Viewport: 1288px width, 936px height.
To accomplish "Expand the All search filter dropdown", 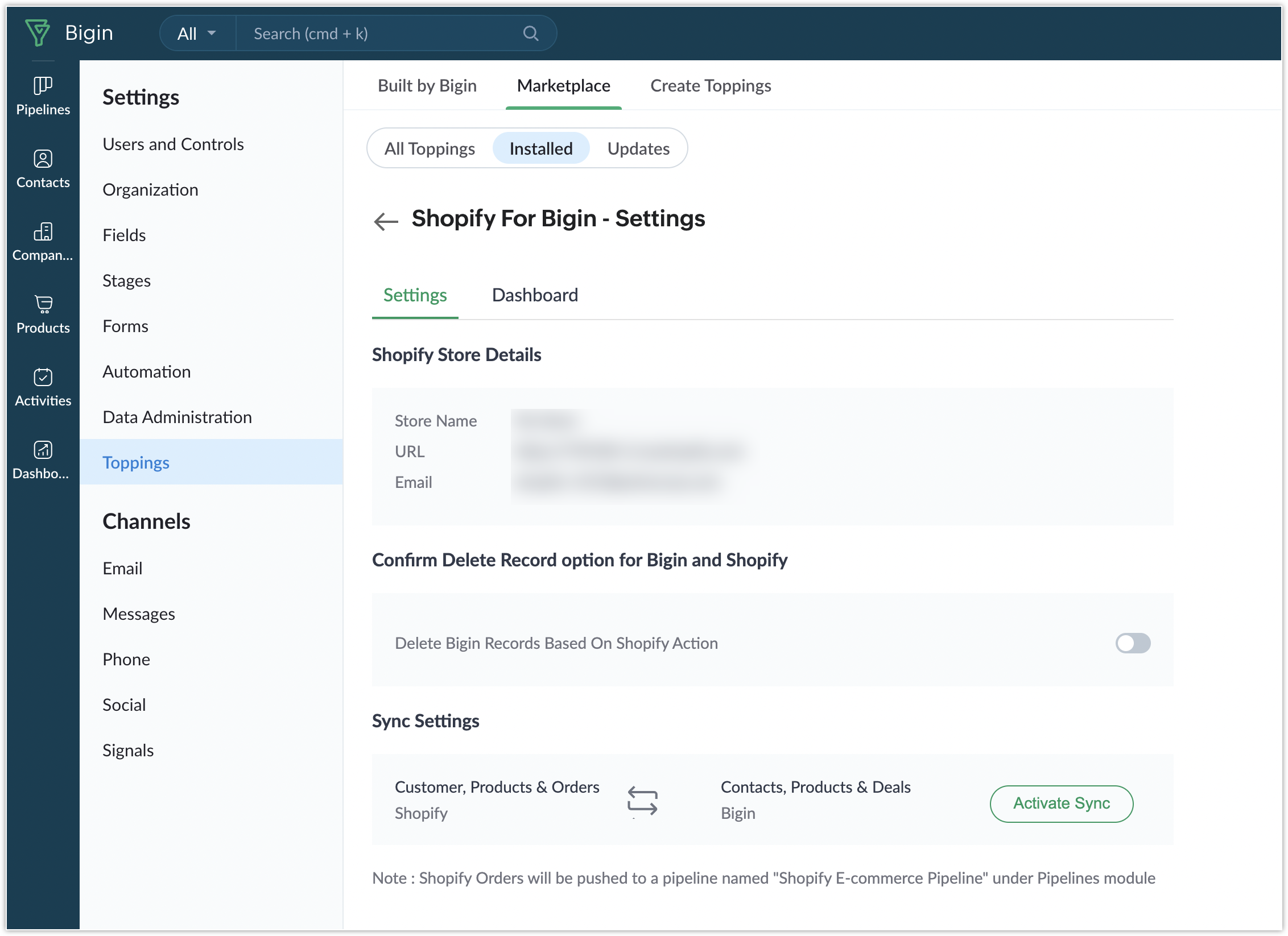I will coord(197,34).
